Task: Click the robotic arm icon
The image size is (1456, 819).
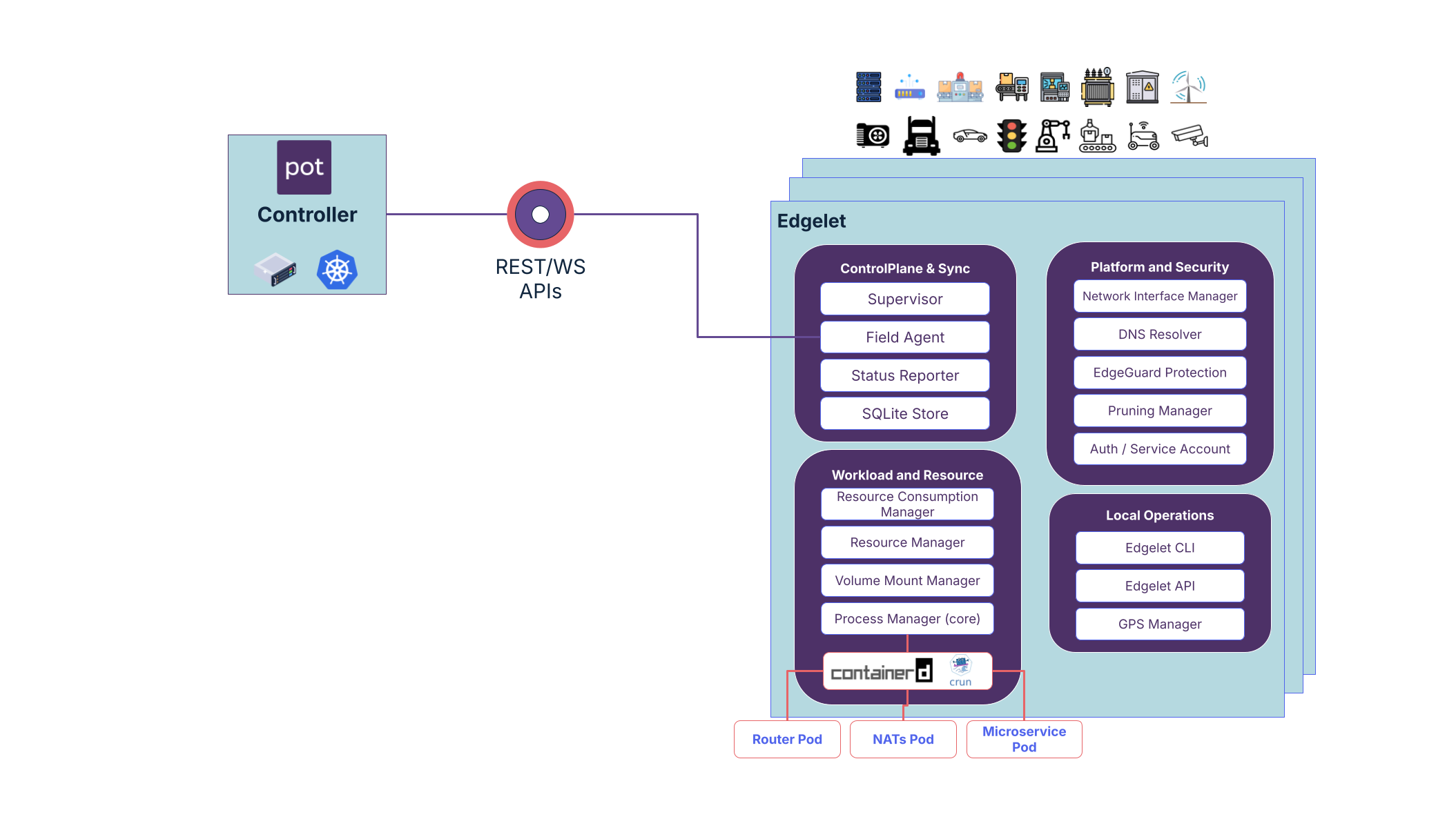Action: 1054,135
